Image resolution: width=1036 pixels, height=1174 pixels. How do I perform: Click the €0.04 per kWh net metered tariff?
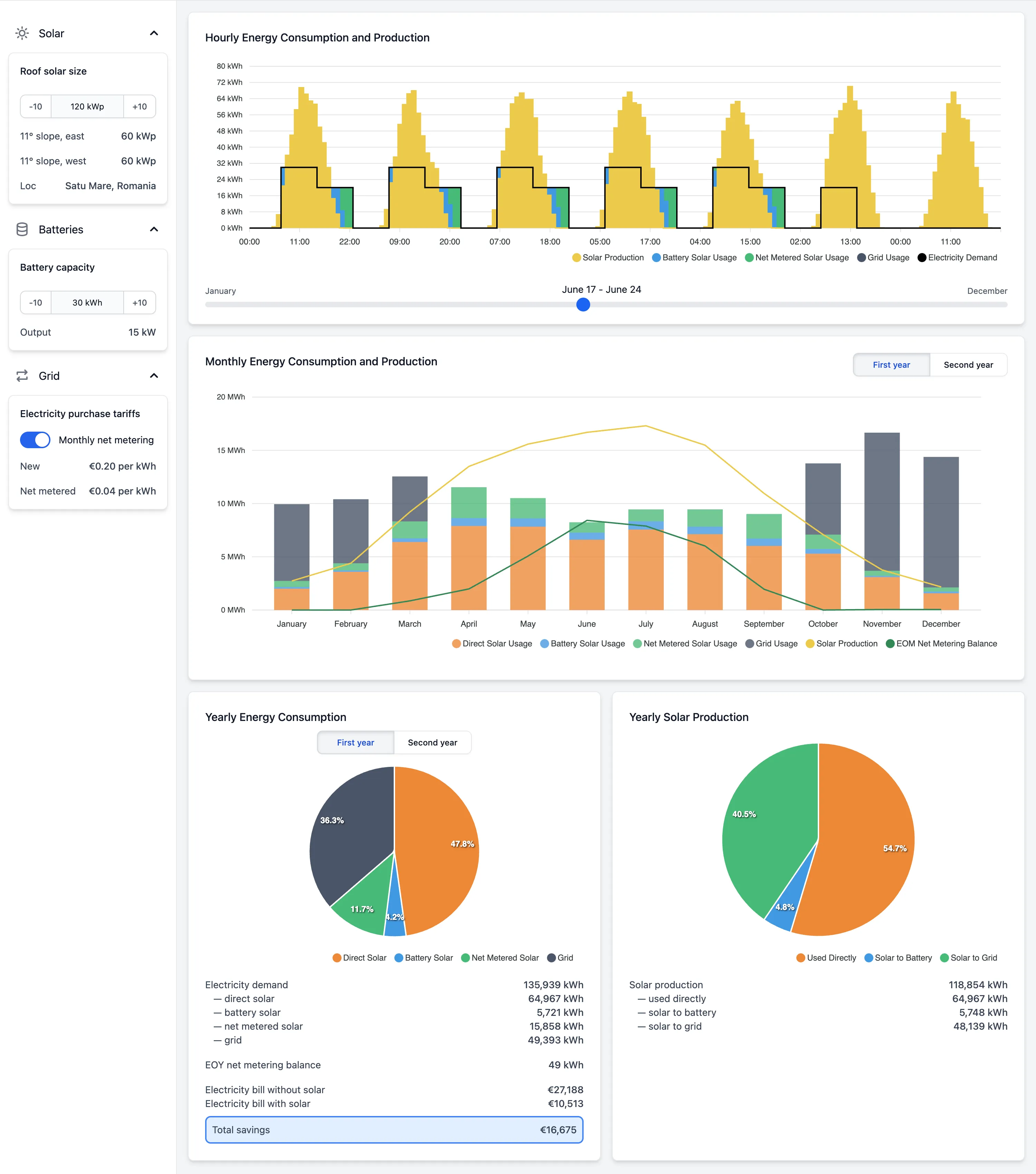point(122,491)
